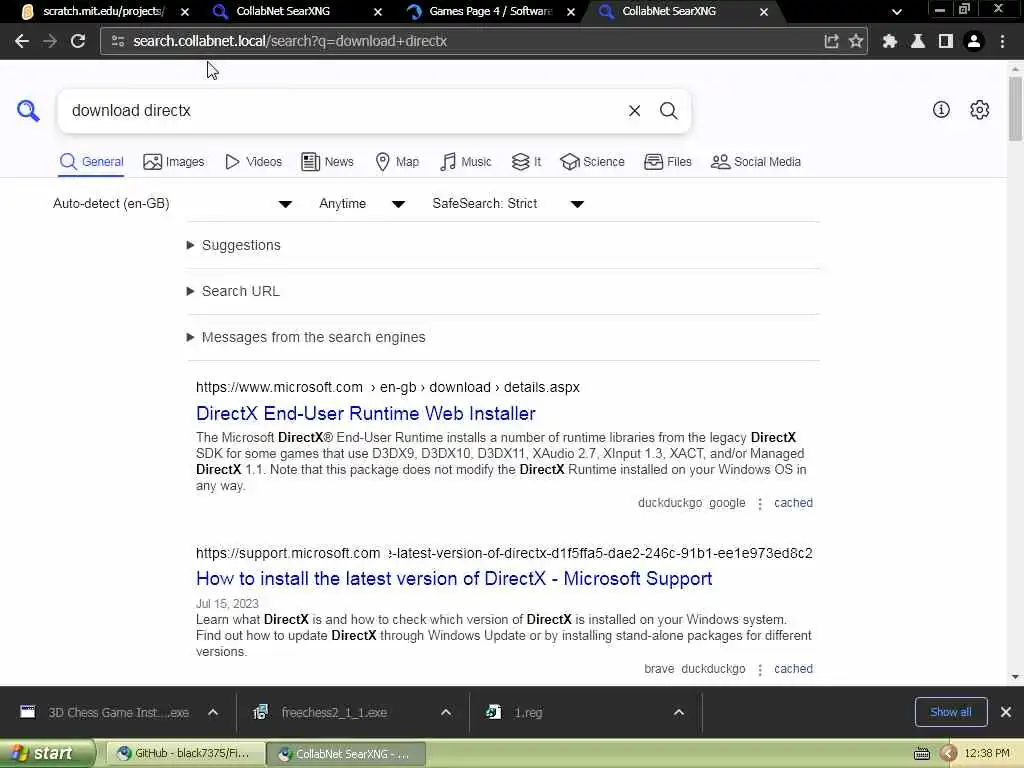Open cached link for DirectX Runtime result

tap(793, 503)
